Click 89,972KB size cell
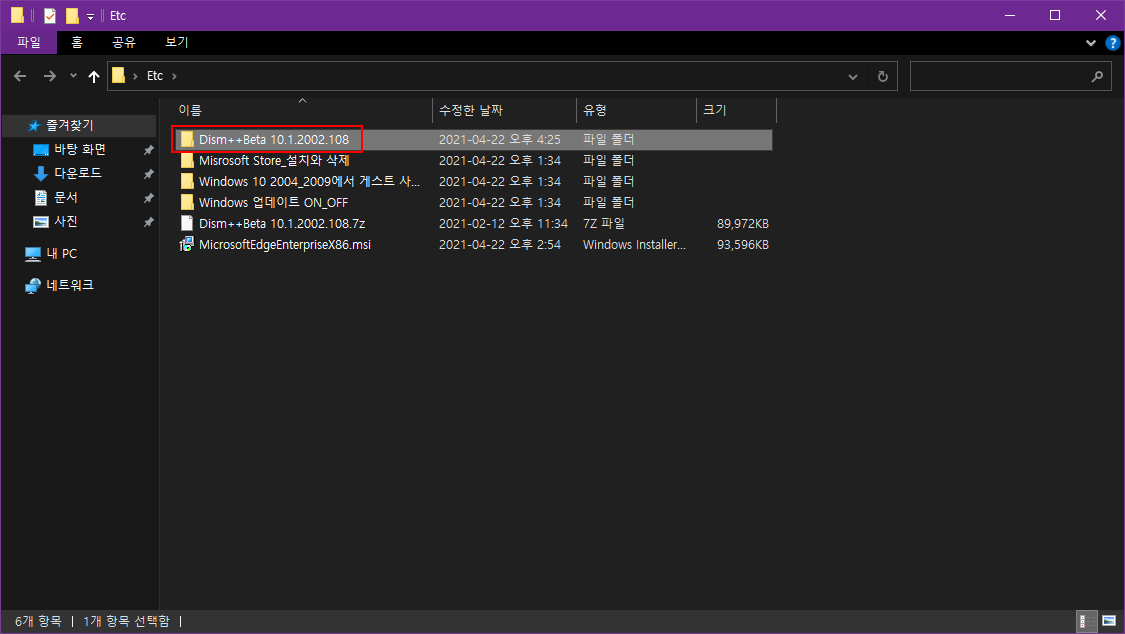1125x634 pixels. tap(743, 224)
